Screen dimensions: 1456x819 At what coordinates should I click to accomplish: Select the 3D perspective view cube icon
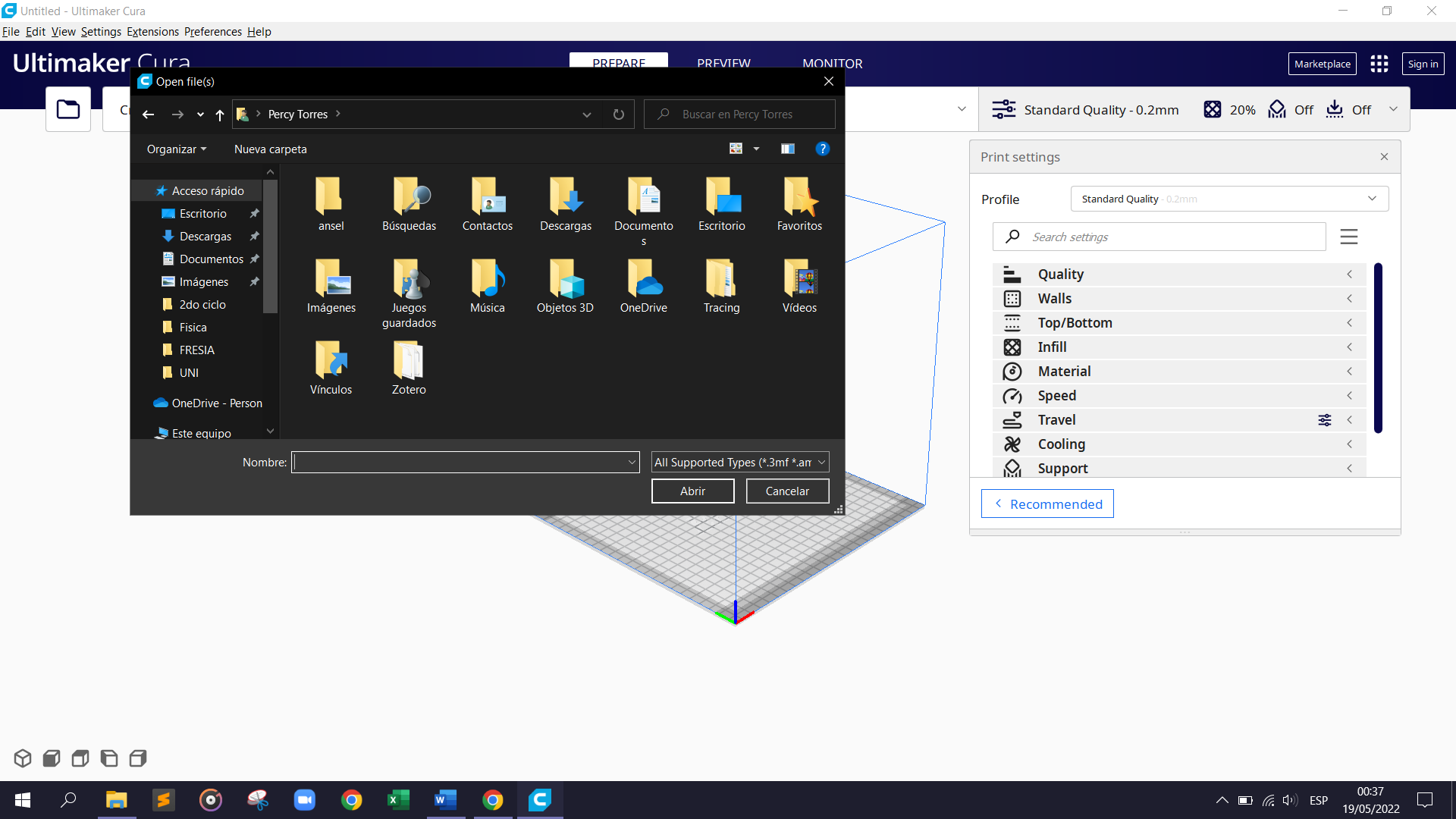tap(23, 758)
